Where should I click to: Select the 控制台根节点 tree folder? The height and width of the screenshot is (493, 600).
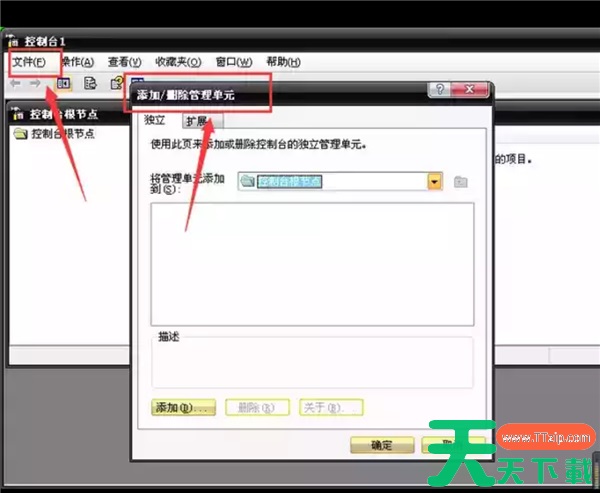54,134
